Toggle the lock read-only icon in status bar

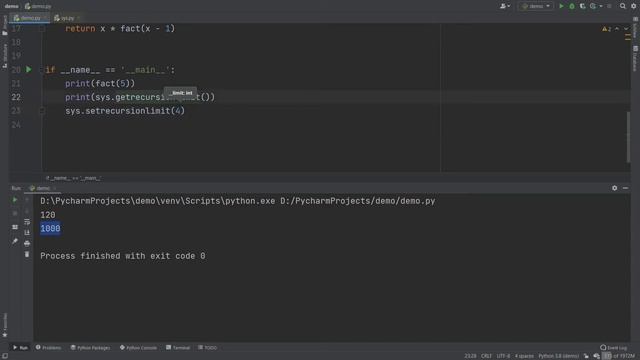click(586, 356)
